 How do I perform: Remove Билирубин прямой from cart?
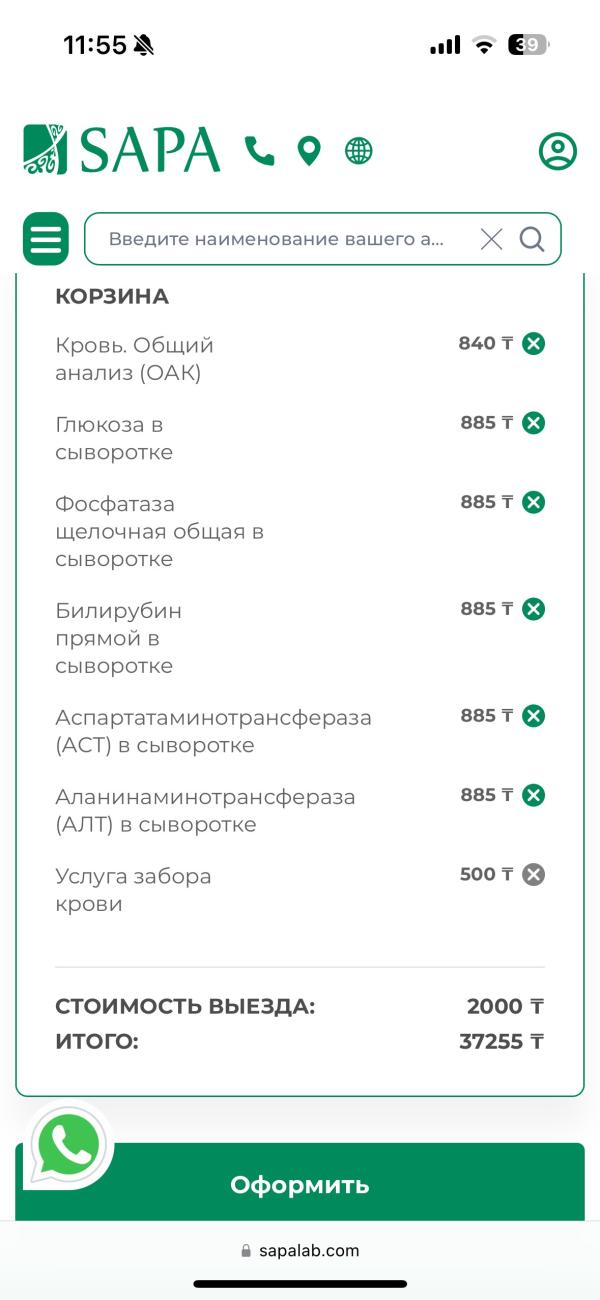[x=534, y=609]
